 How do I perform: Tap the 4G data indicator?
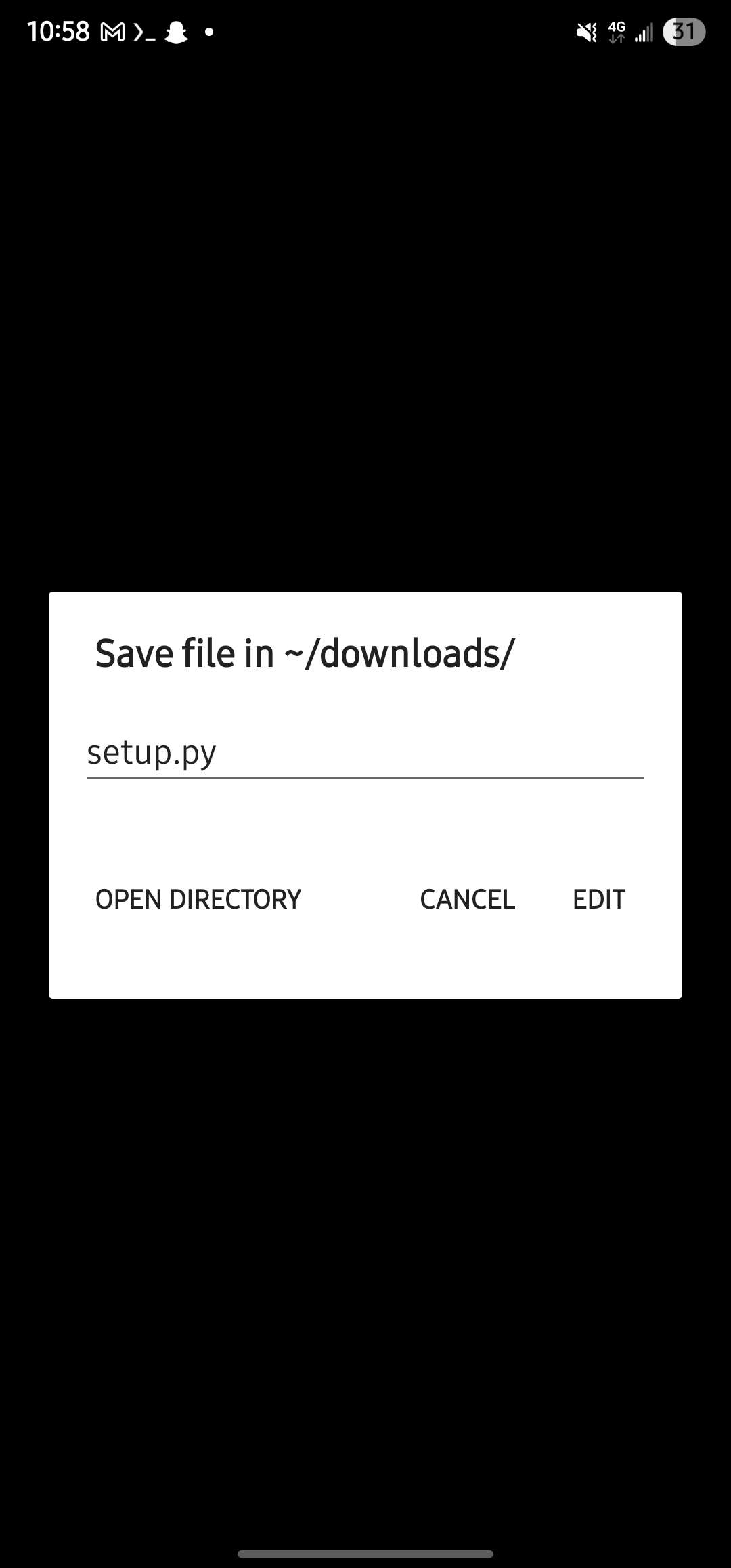tap(617, 32)
